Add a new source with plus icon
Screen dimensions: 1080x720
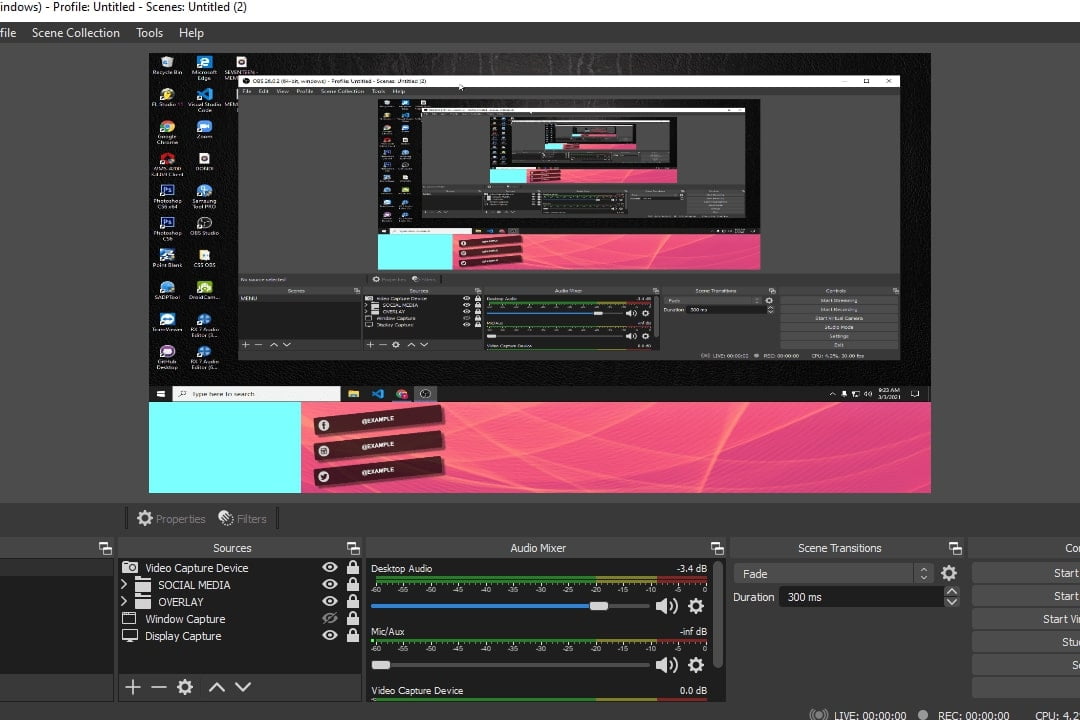click(133, 687)
